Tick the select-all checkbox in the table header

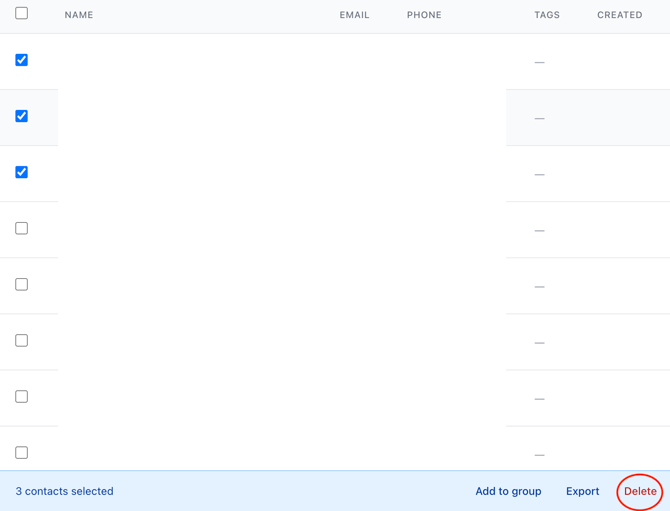tap(21, 13)
